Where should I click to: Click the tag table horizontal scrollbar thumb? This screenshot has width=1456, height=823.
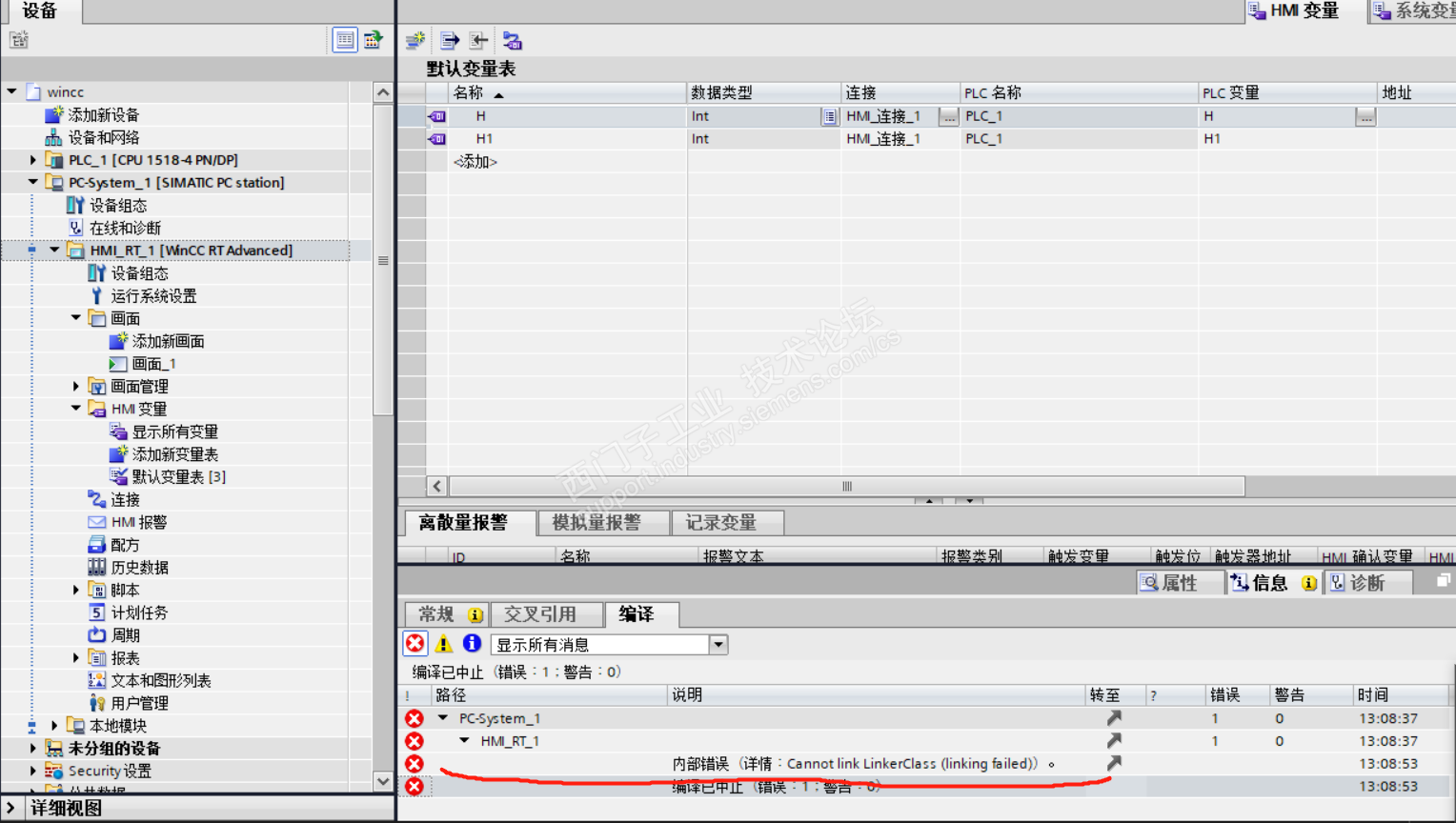tap(846, 487)
